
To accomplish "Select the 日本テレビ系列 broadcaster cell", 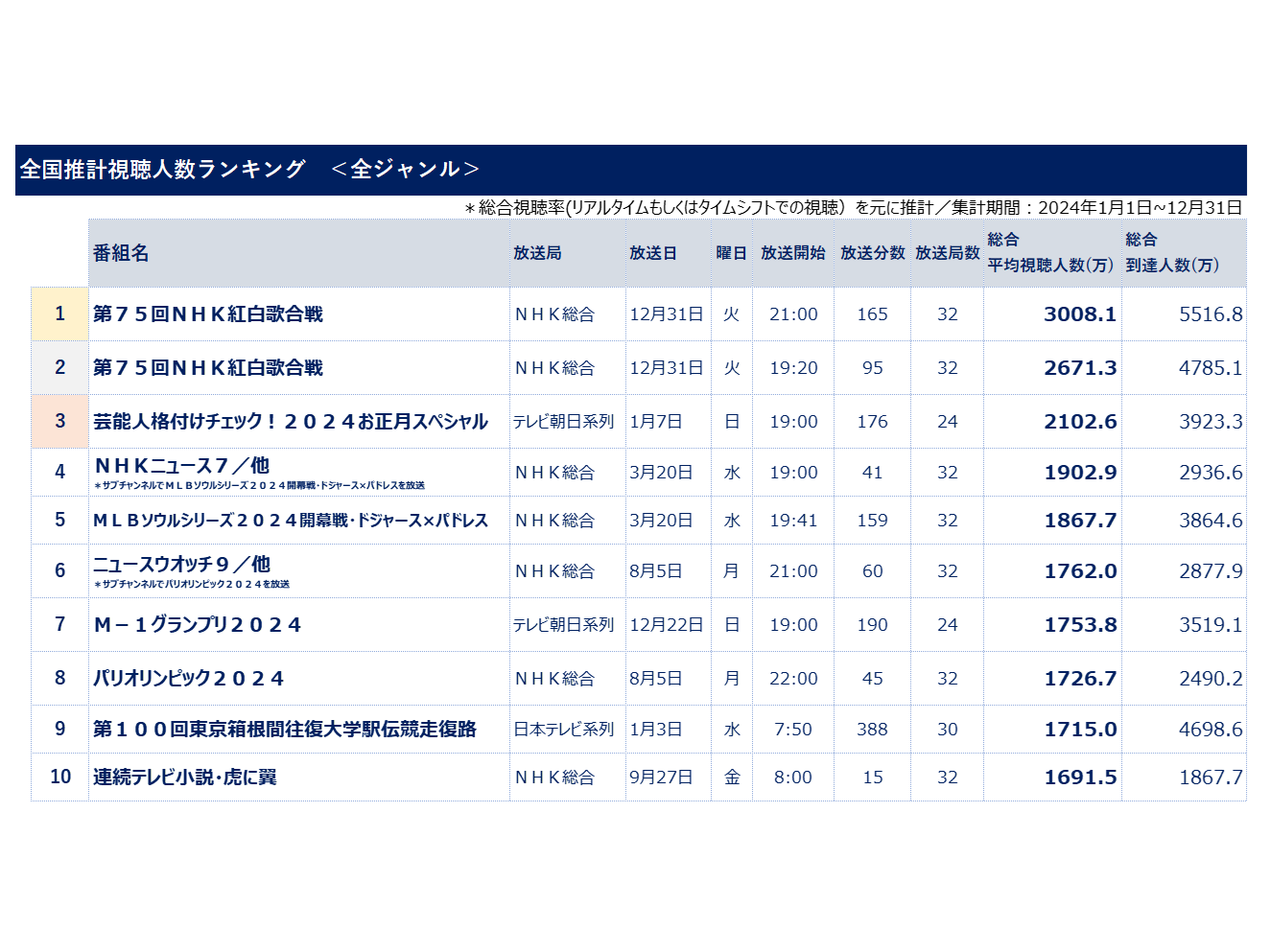I will click(x=563, y=730).
